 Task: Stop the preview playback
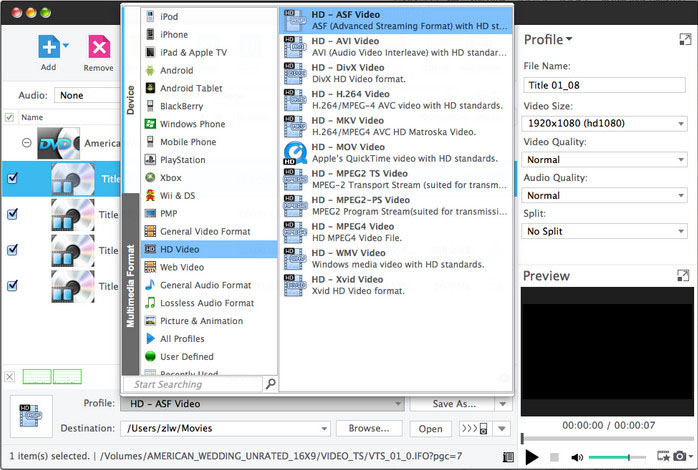[554, 457]
